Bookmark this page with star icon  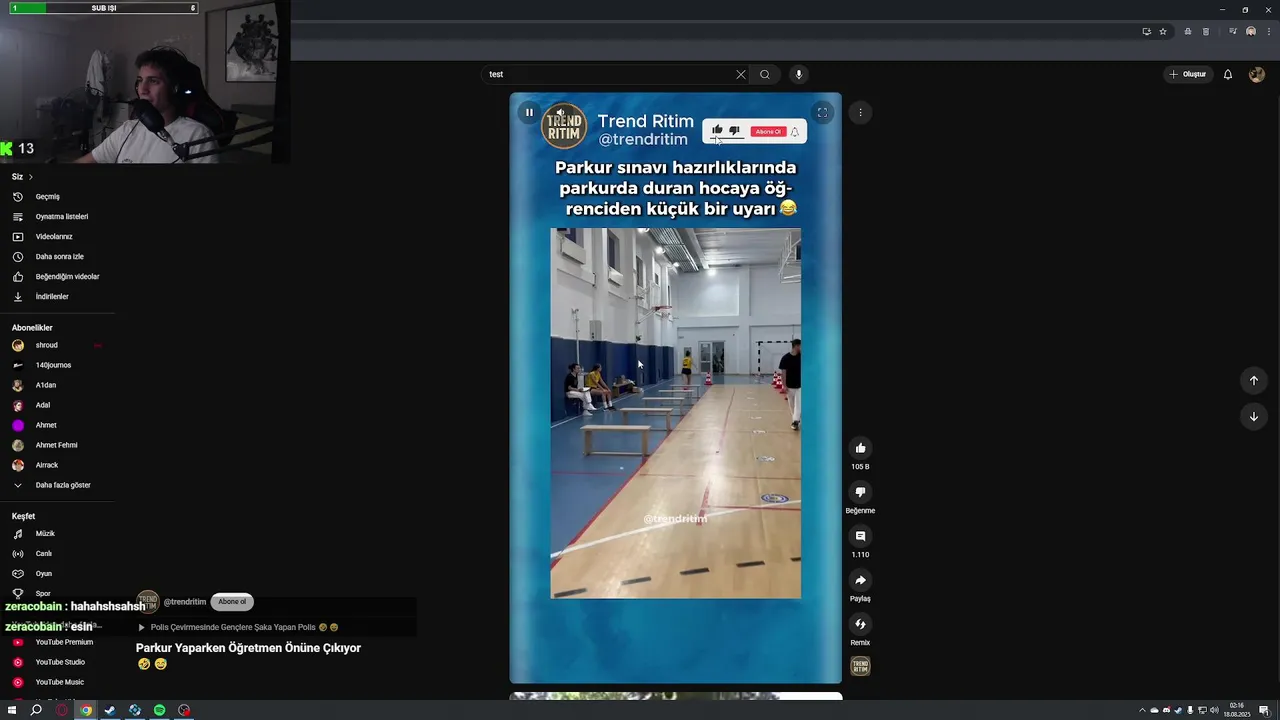(1163, 32)
